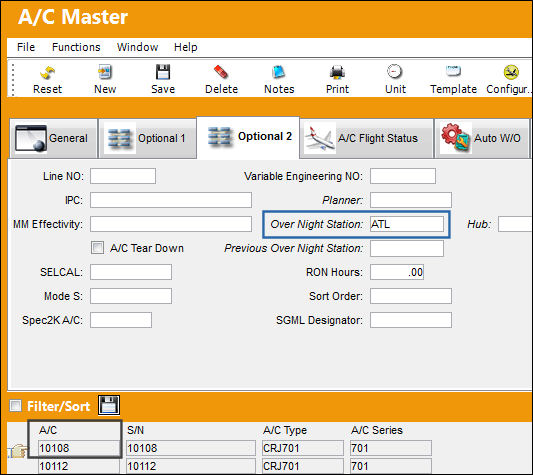Click the Hub input field
This screenshot has width=533, height=475.
(515, 224)
